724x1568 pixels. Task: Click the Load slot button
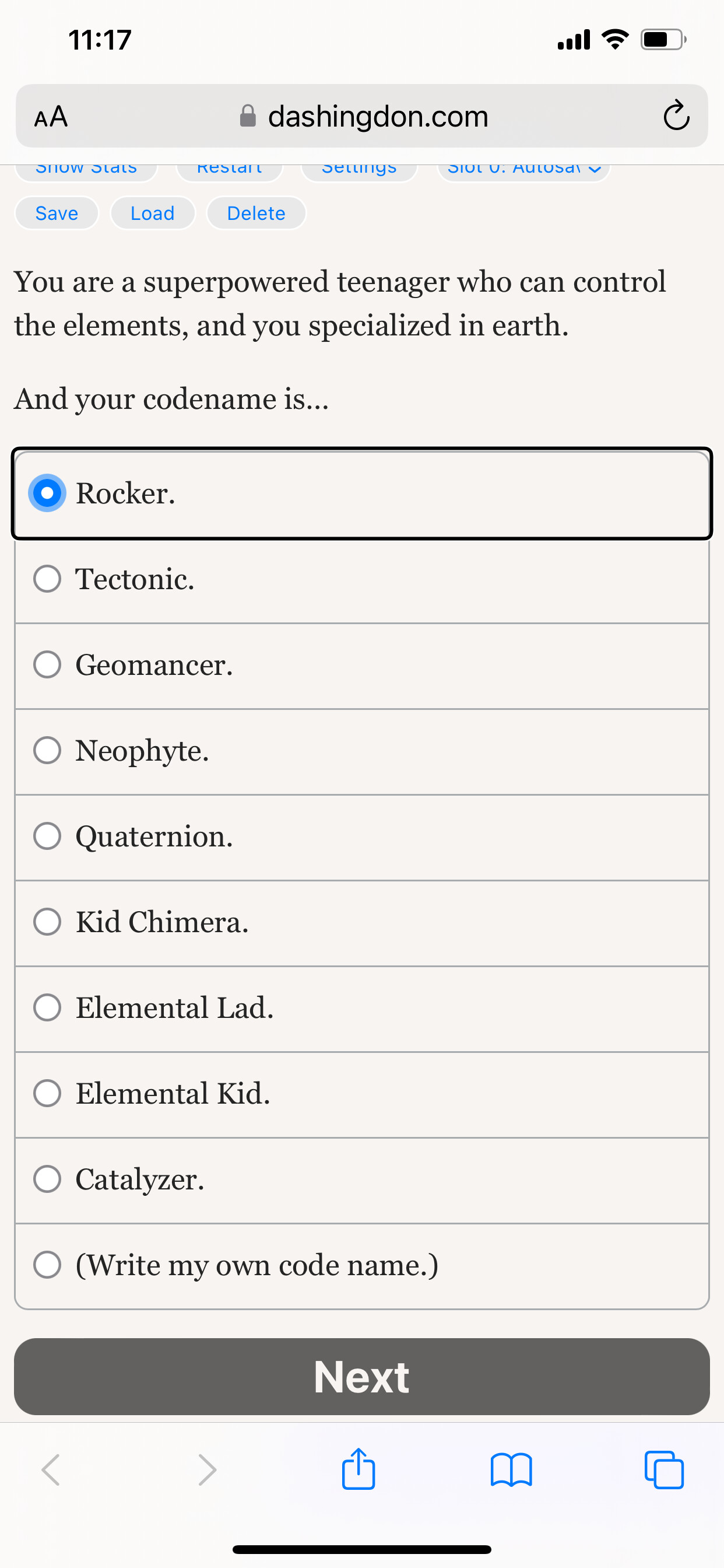pyautogui.click(x=152, y=213)
